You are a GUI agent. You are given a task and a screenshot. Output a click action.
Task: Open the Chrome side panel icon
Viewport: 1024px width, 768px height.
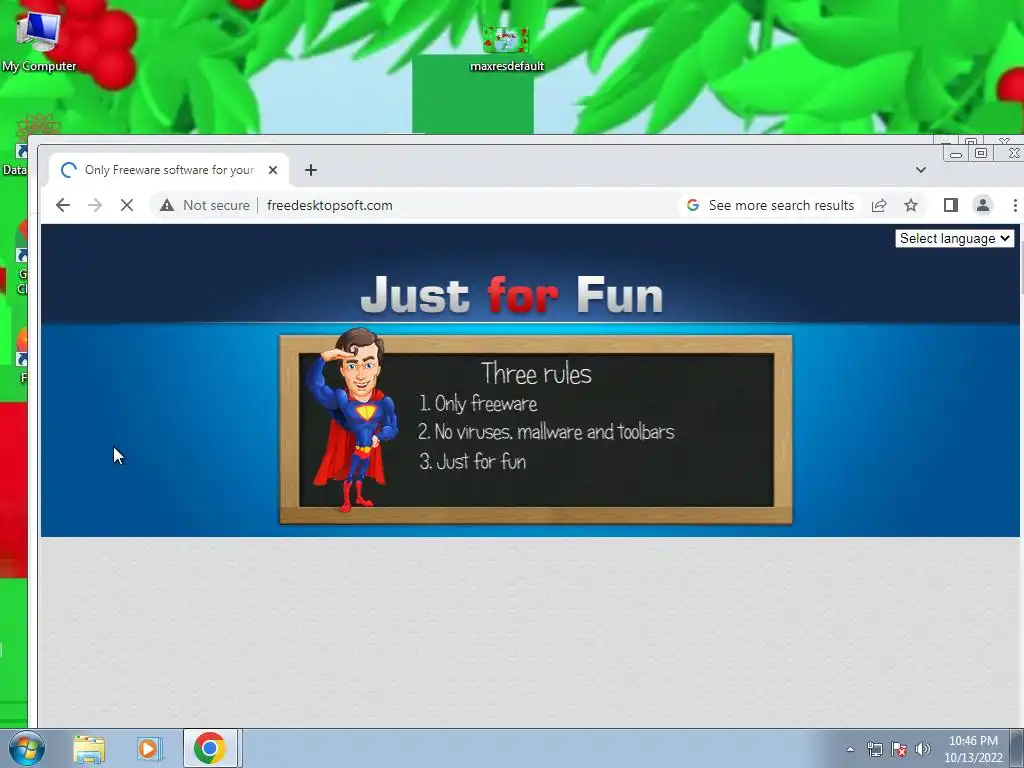951,205
